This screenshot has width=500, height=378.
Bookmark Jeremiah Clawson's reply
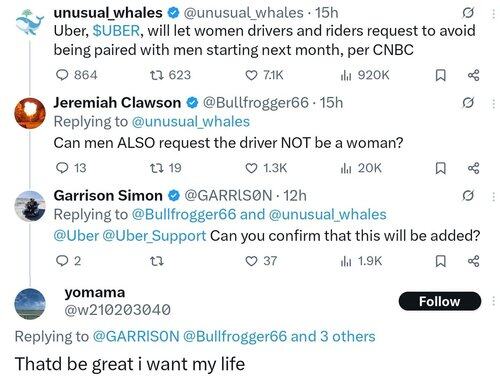(x=441, y=168)
